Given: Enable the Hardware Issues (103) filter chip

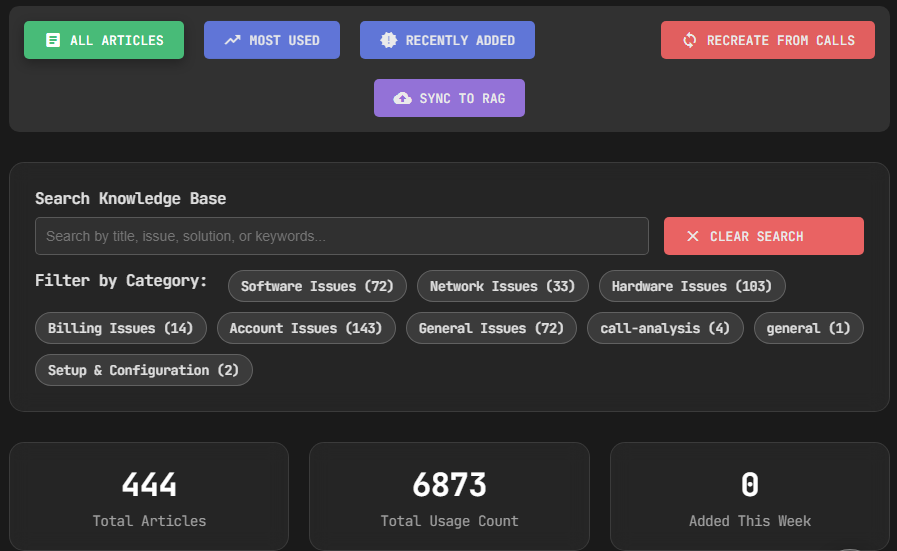Looking at the screenshot, I should (x=692, y=286).
